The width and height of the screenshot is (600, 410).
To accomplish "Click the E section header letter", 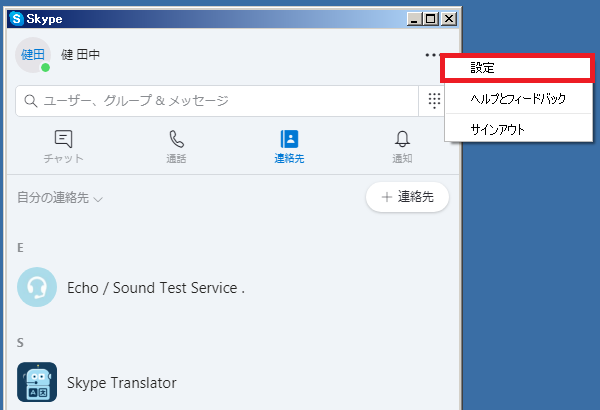I will (20, 248).
